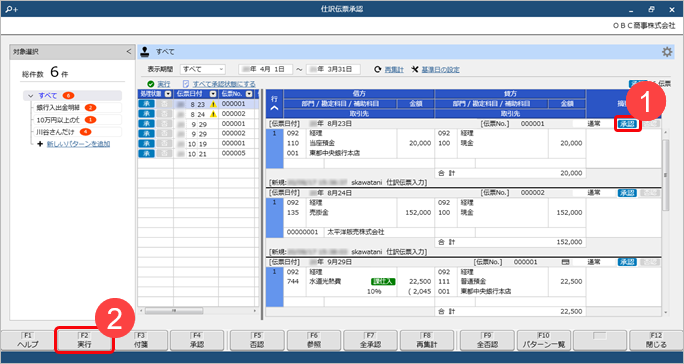Open settings via the gear icon
This screenshot has height=364, width=684.
pyautogui.click(x=667, y=52)
